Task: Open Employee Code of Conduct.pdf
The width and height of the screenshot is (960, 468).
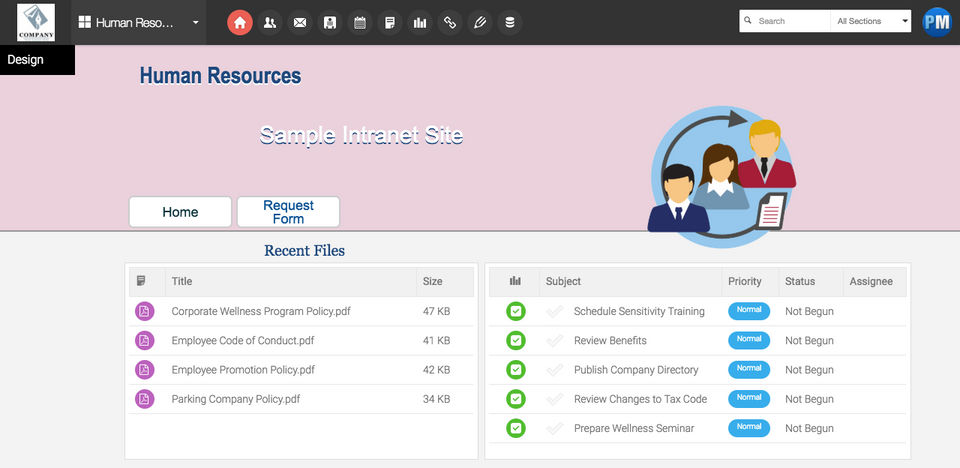Action: coord(242,341)
